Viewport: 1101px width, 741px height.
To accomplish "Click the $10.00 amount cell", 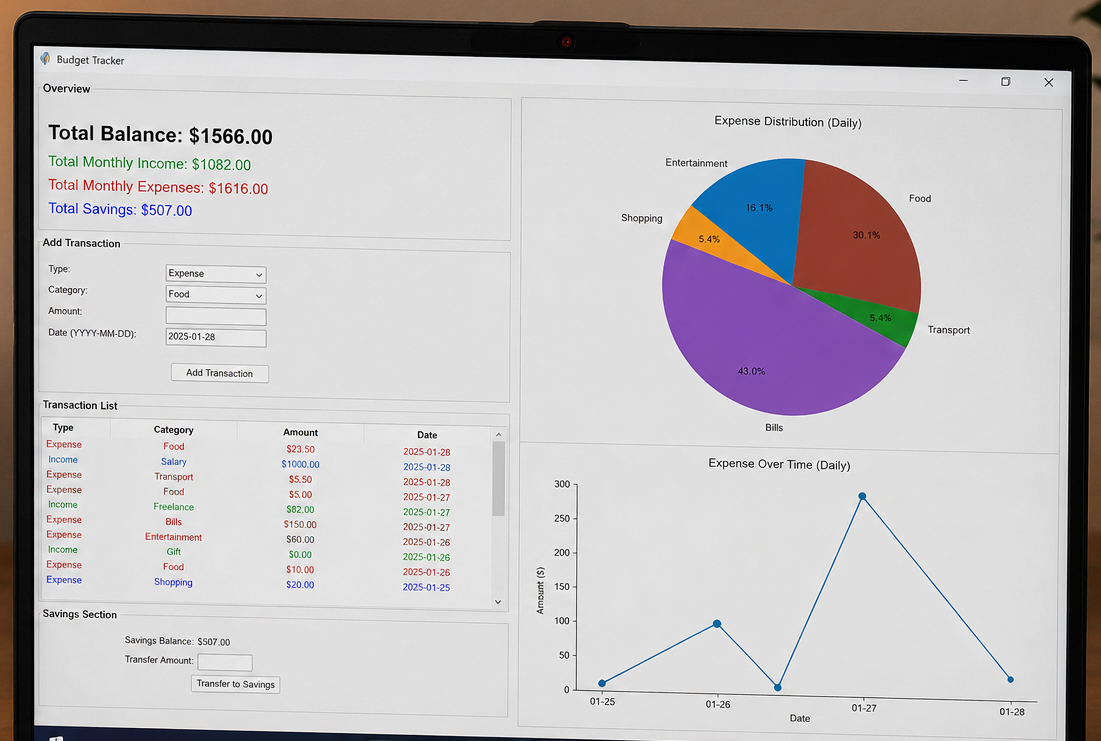I will (x=301, y=570).
